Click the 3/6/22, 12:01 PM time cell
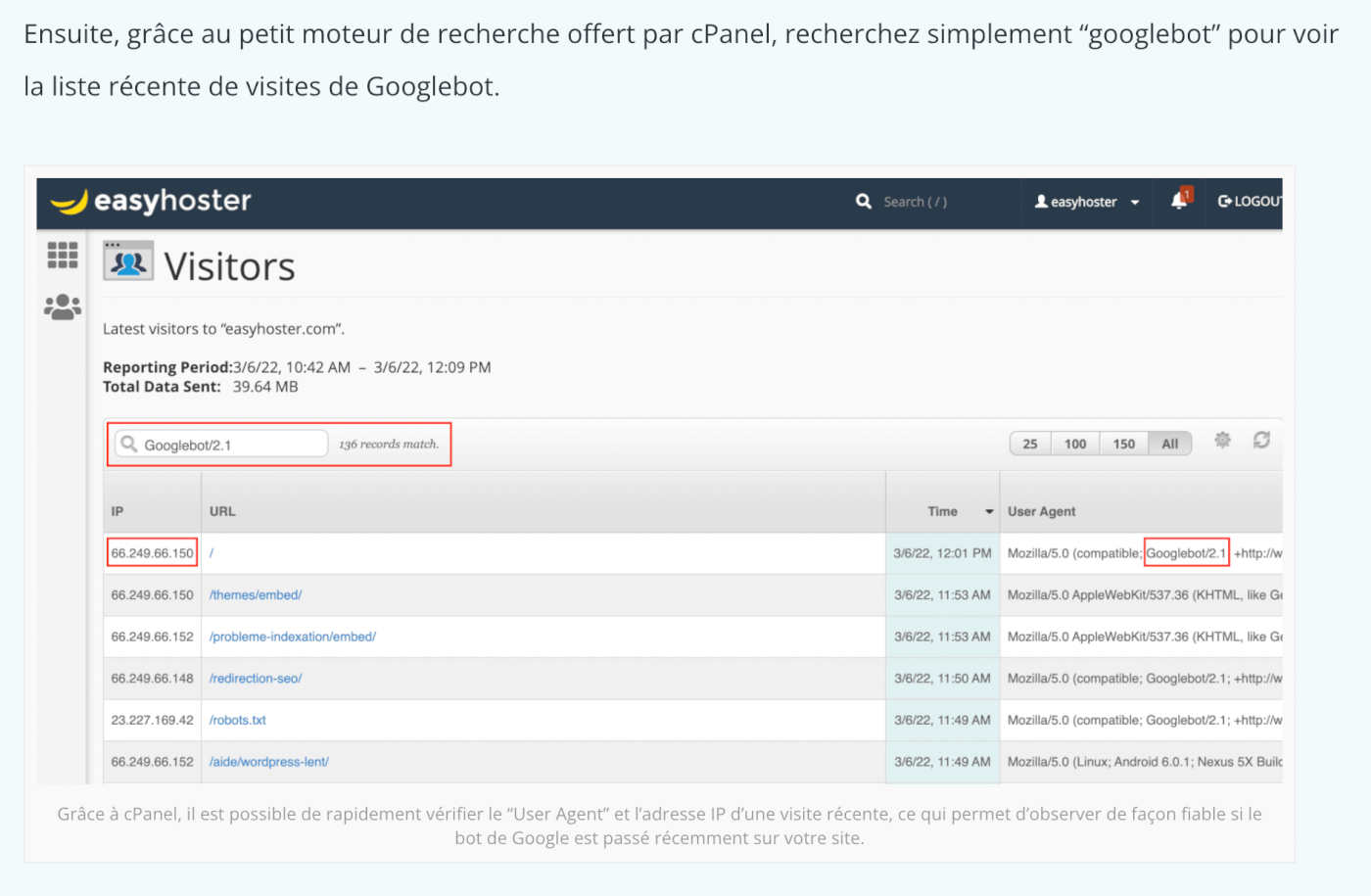1371x896 pixels. (942, 553)
